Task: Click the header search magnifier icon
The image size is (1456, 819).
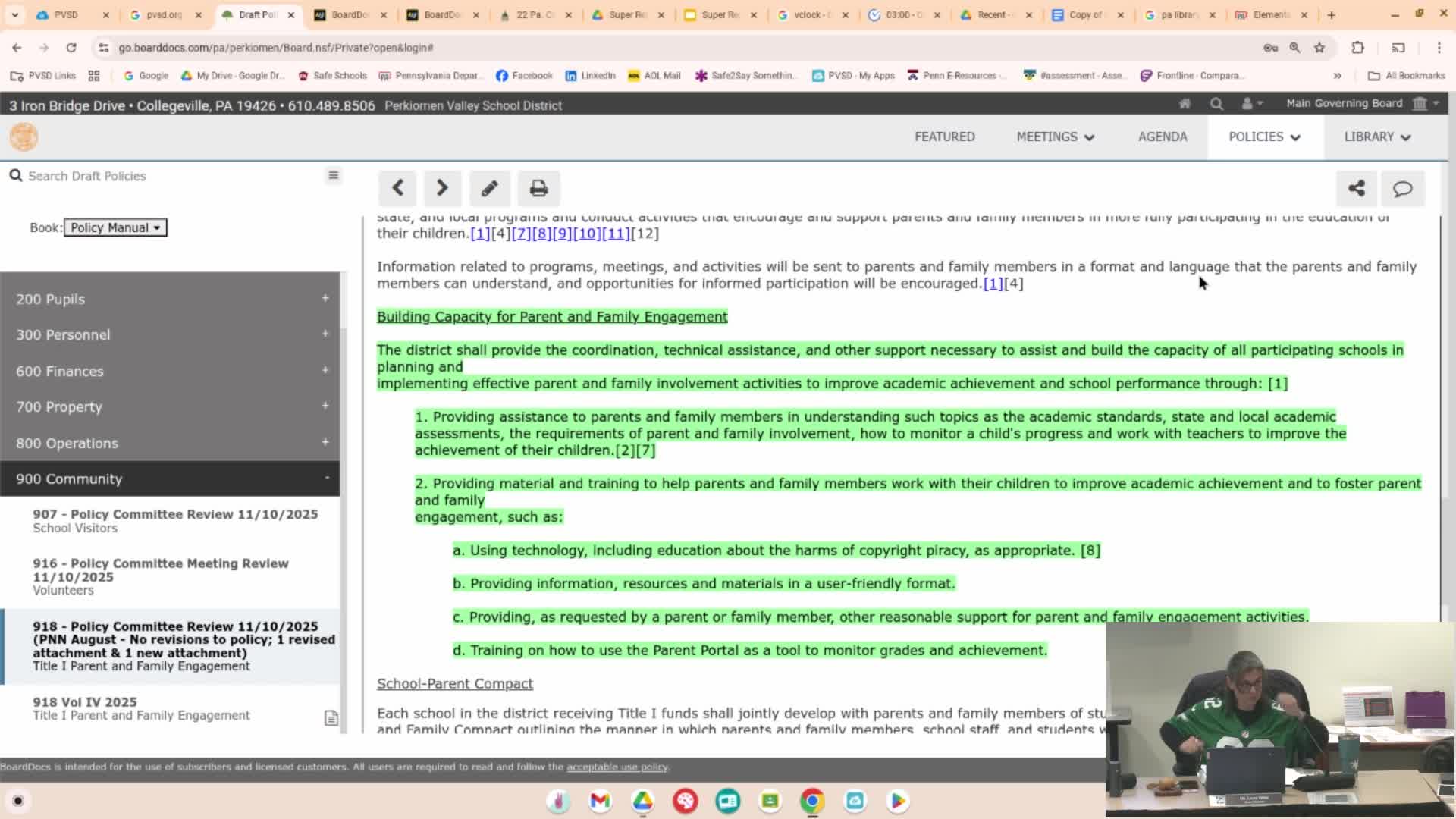Action: [1216, 104]
